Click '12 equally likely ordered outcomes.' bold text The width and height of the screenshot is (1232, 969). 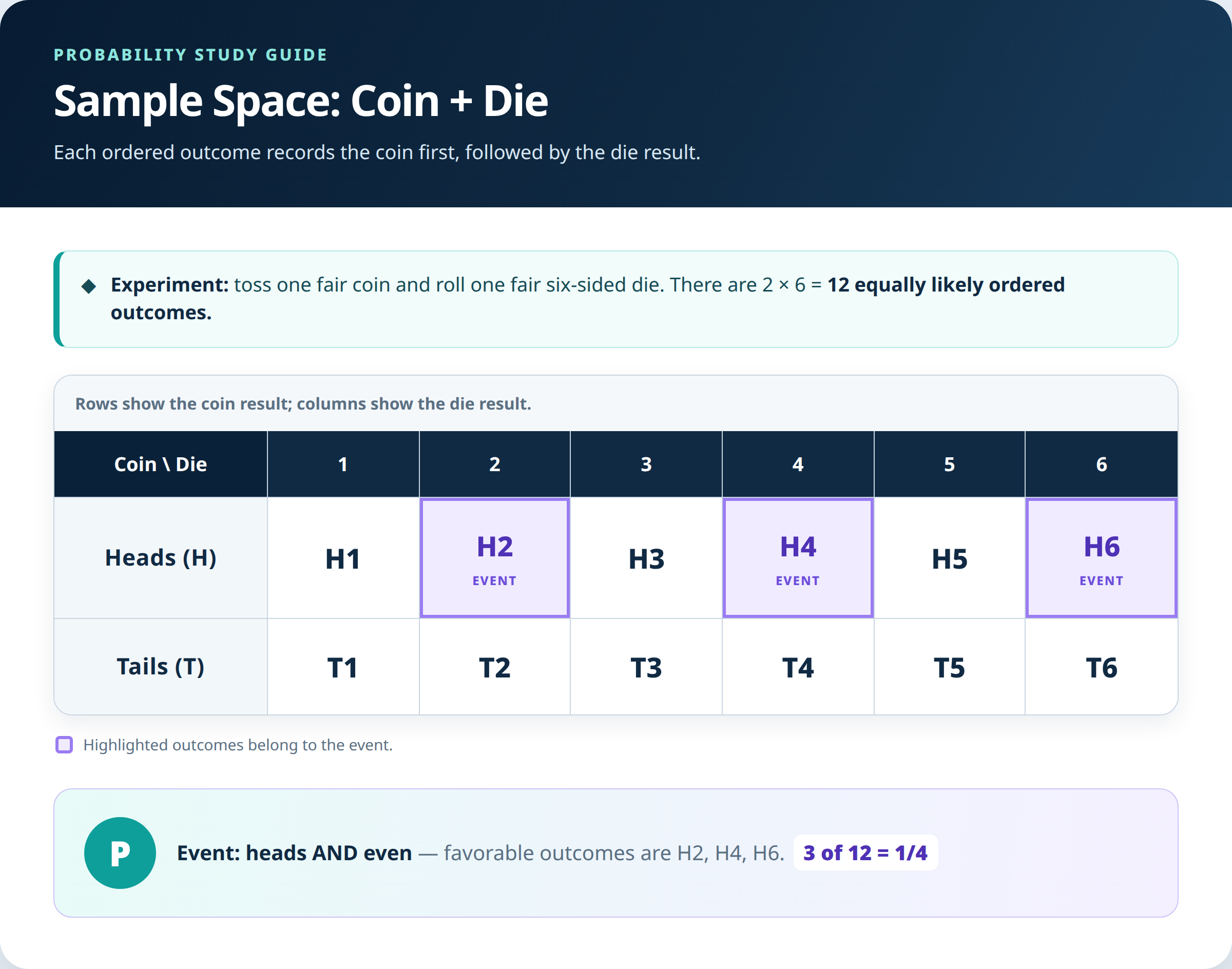coord(587,298)
